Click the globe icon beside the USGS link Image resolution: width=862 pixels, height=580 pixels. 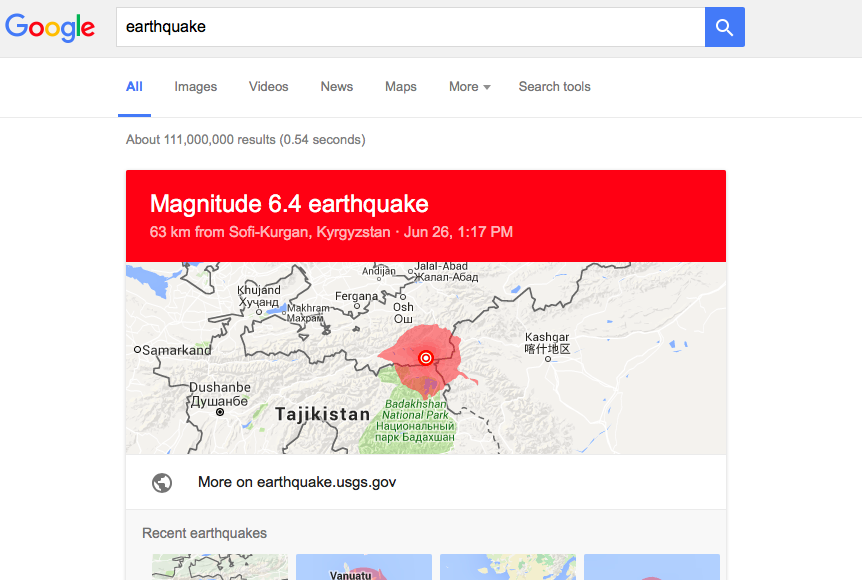[162, 482]
